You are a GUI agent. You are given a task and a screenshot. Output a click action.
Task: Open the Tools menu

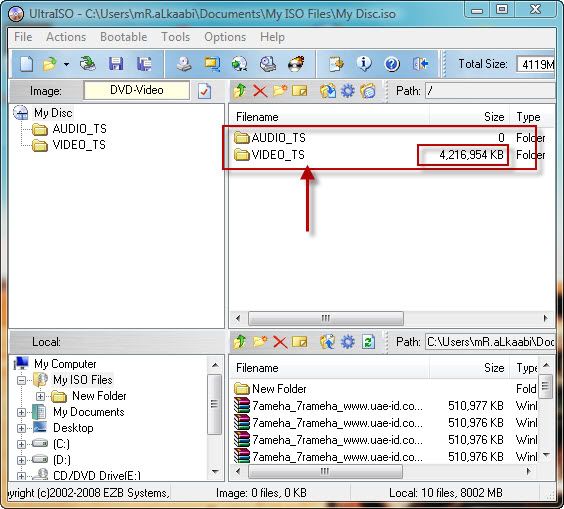tap(175, 37)
